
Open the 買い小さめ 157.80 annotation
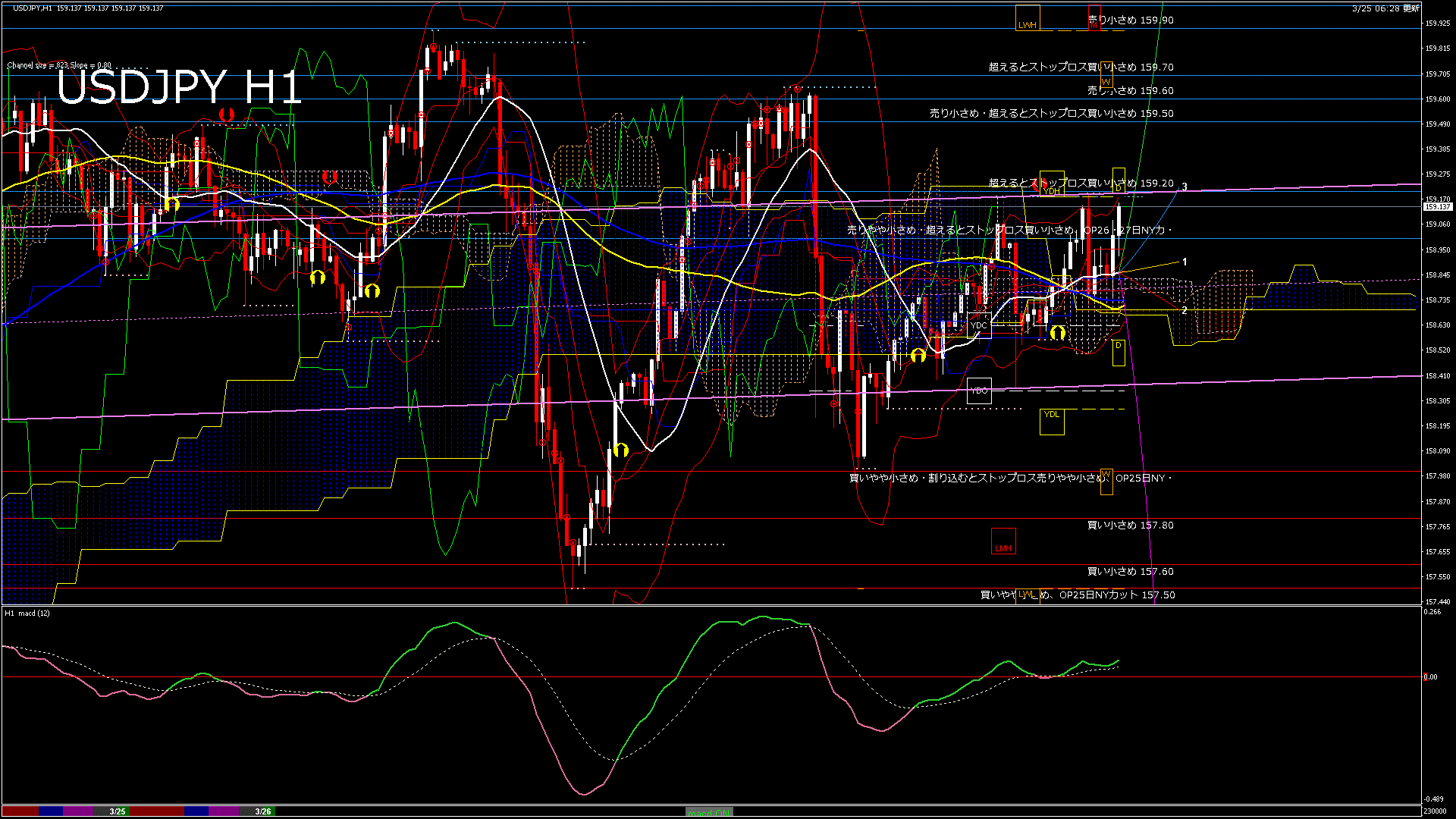pos(1129,526)
